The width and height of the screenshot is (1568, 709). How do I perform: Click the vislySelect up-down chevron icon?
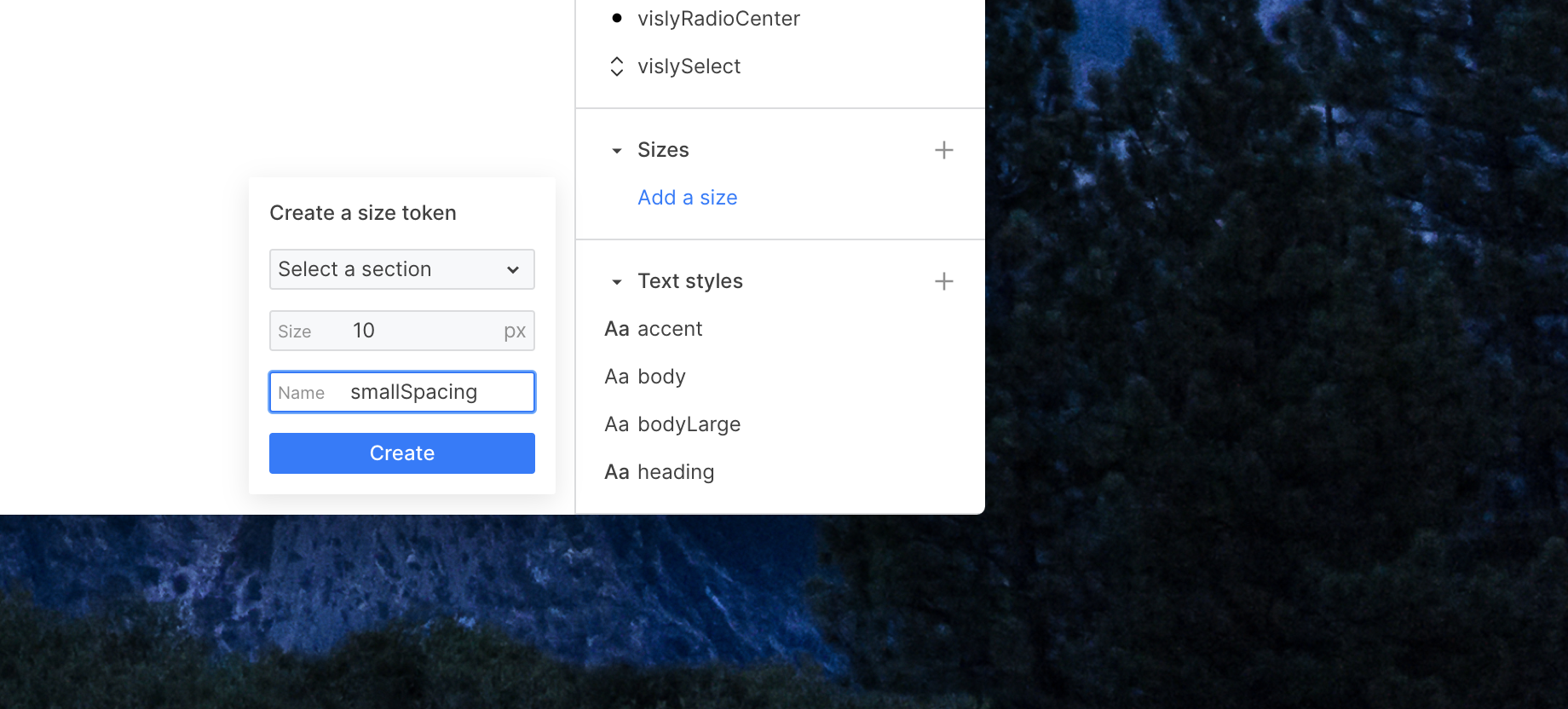point(617,66)
